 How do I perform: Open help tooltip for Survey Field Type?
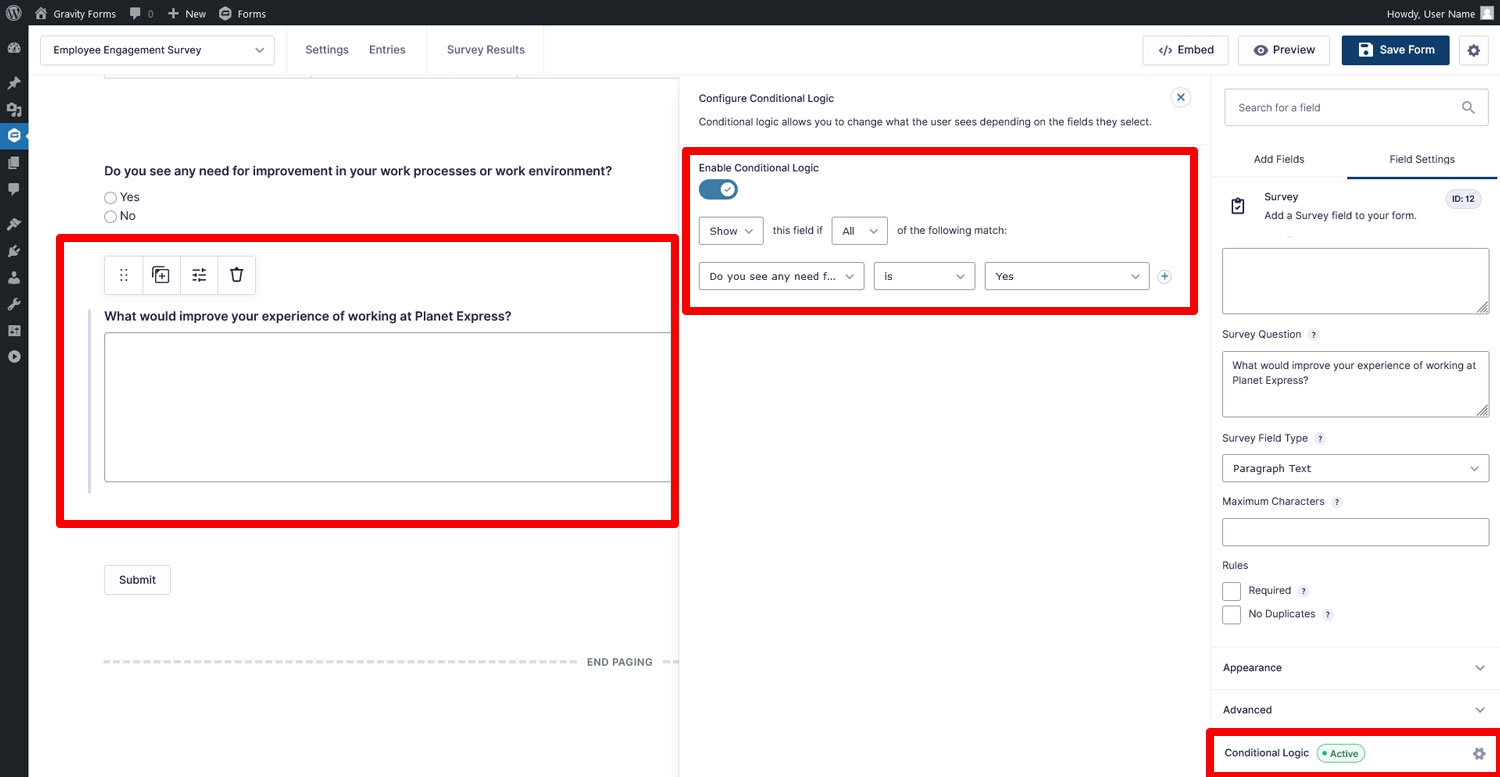(1320, 439)
